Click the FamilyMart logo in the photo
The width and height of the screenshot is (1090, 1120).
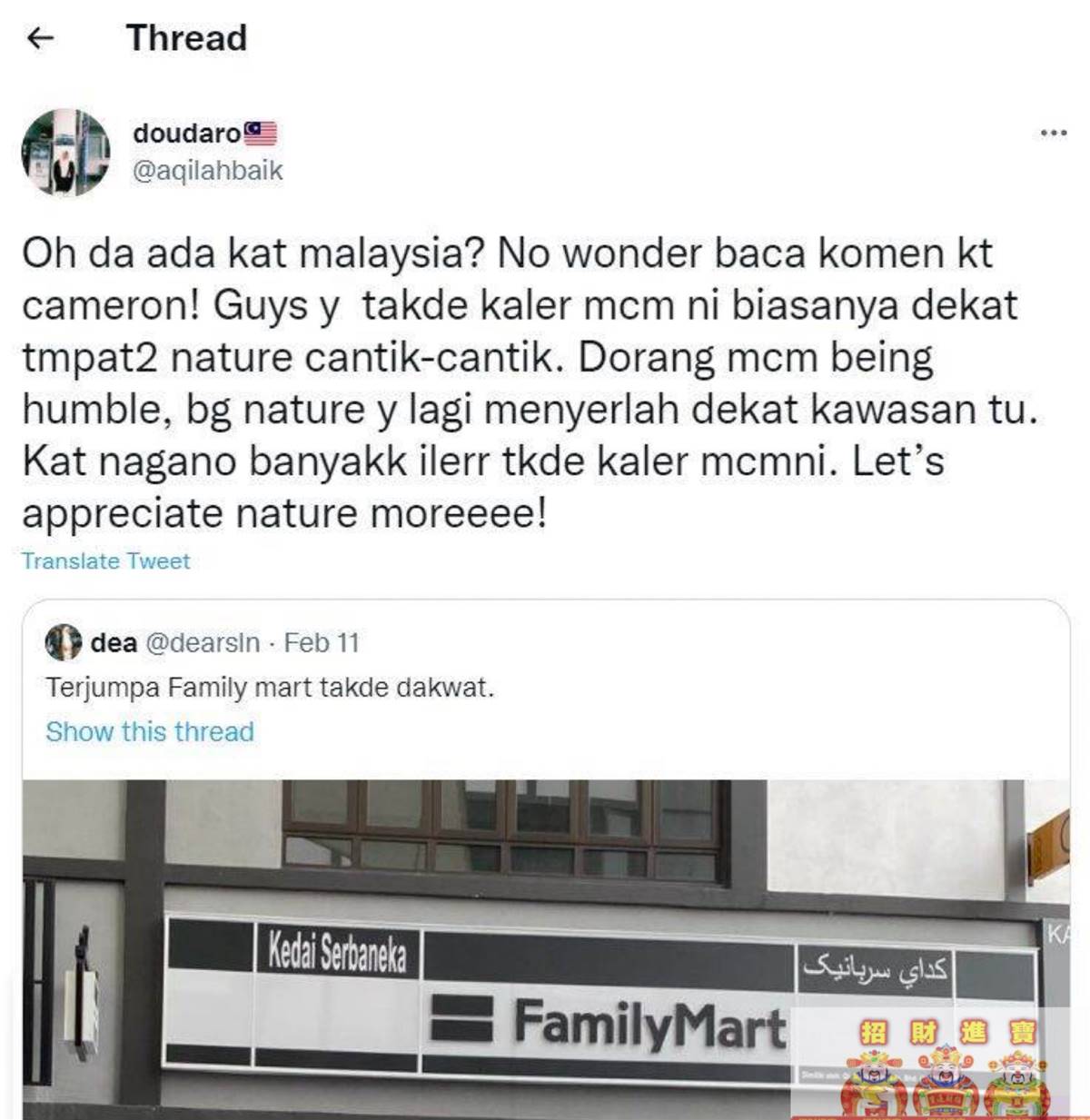pos(607,1024)
